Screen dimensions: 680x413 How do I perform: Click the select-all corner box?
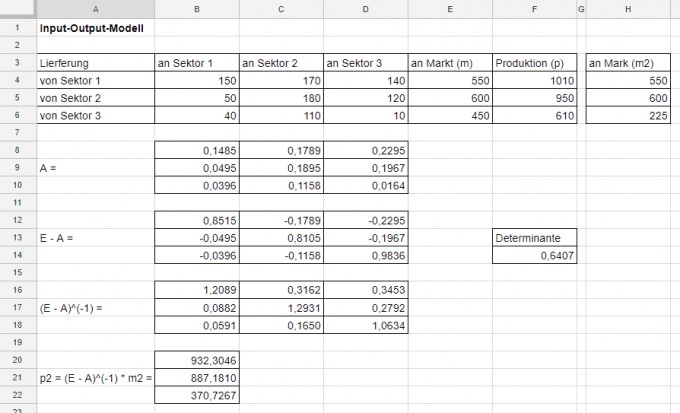pos(18,9)
